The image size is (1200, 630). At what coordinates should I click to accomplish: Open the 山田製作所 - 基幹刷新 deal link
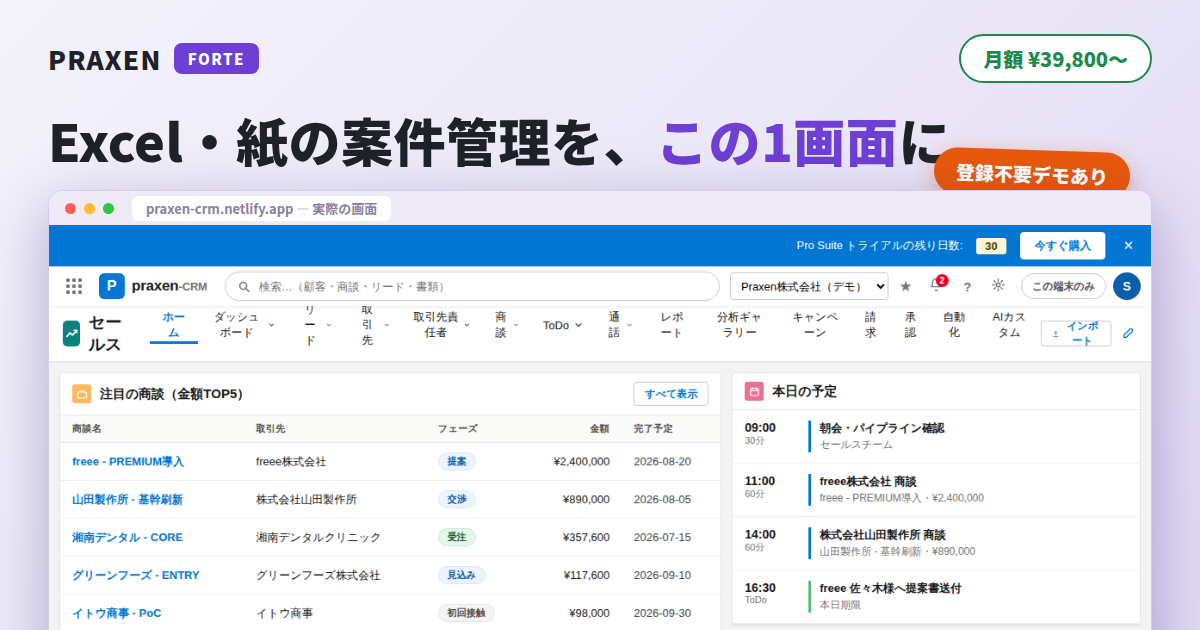[127, 499]
